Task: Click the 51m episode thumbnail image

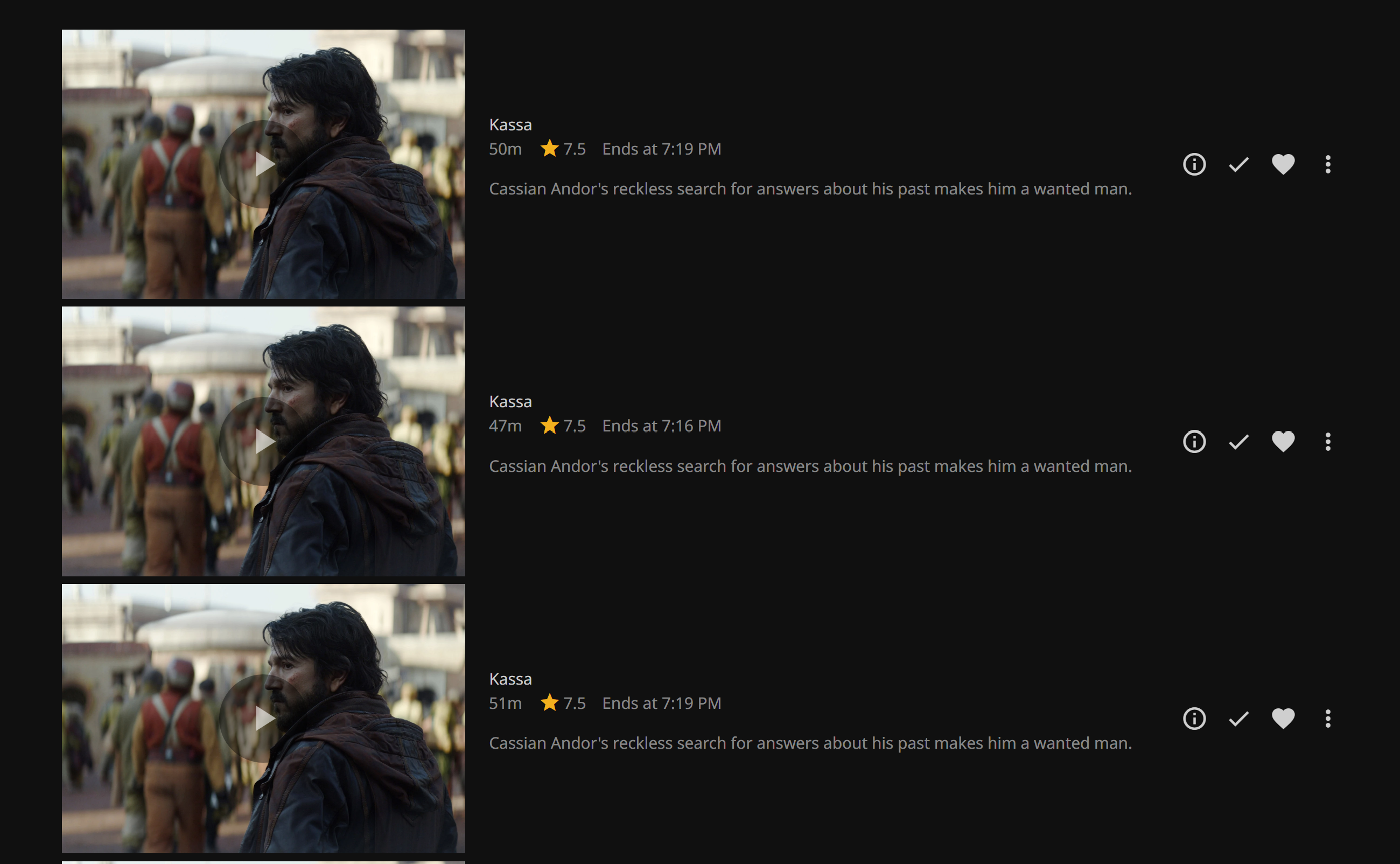Action: coord(263,718)
